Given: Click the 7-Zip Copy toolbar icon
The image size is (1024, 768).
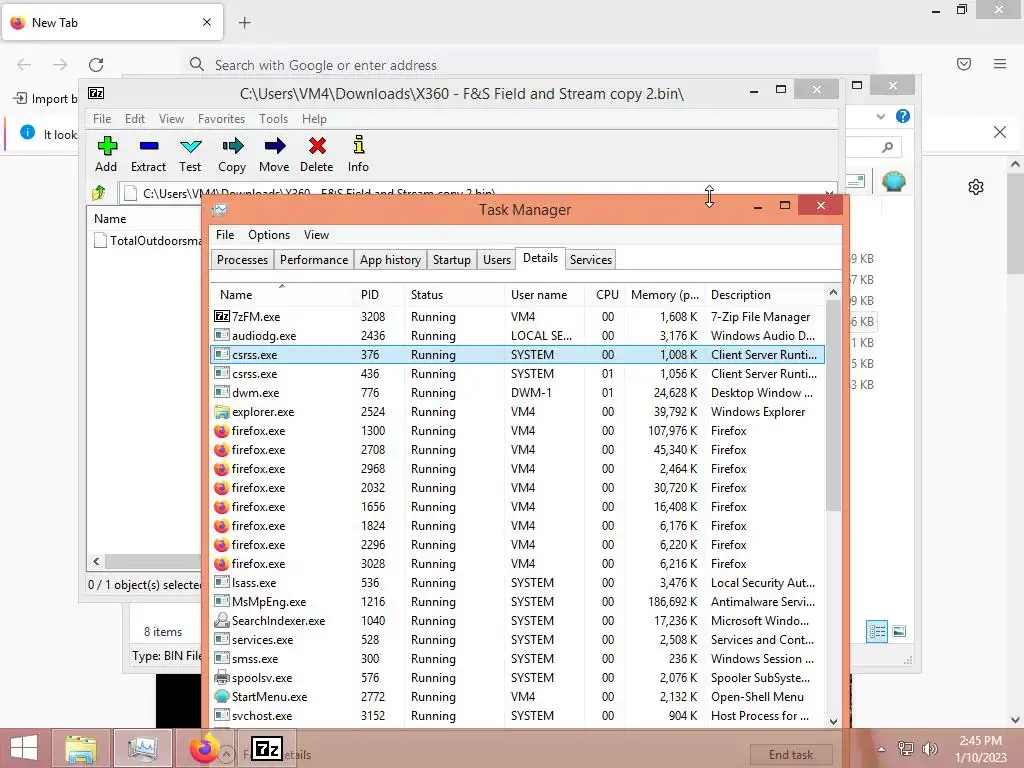Looking at the screenshot, I should pyautogui.click(x=232, y=146).
